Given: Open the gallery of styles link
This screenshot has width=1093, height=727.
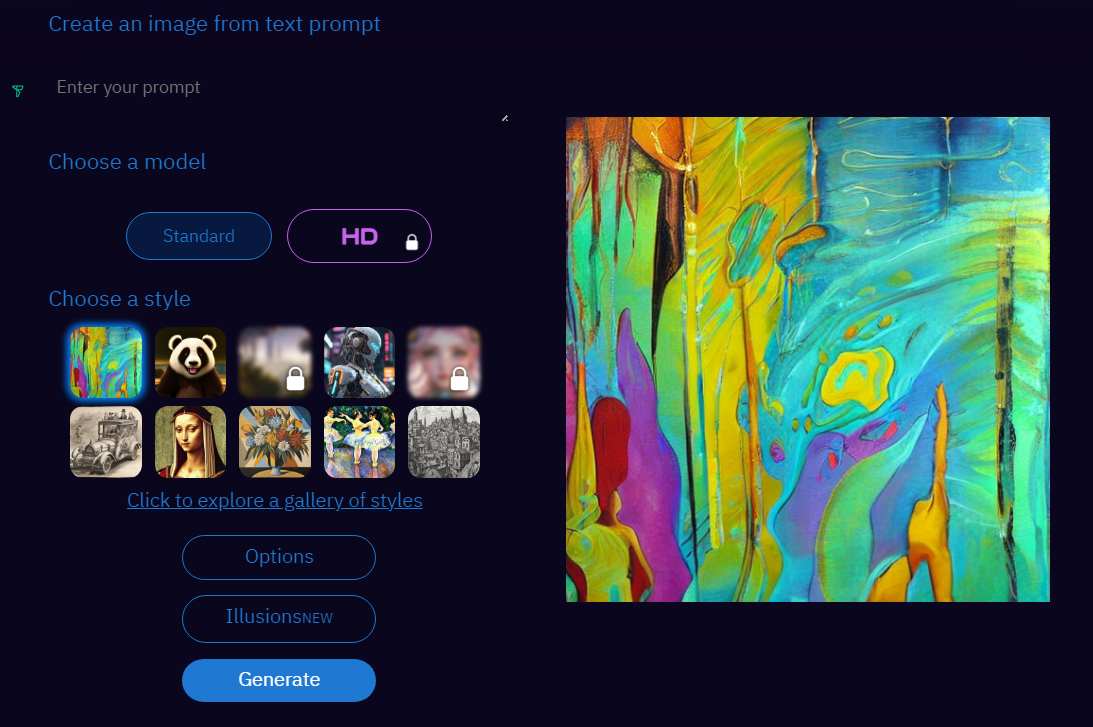Looking at the screenshot, I should coord(275,500).
